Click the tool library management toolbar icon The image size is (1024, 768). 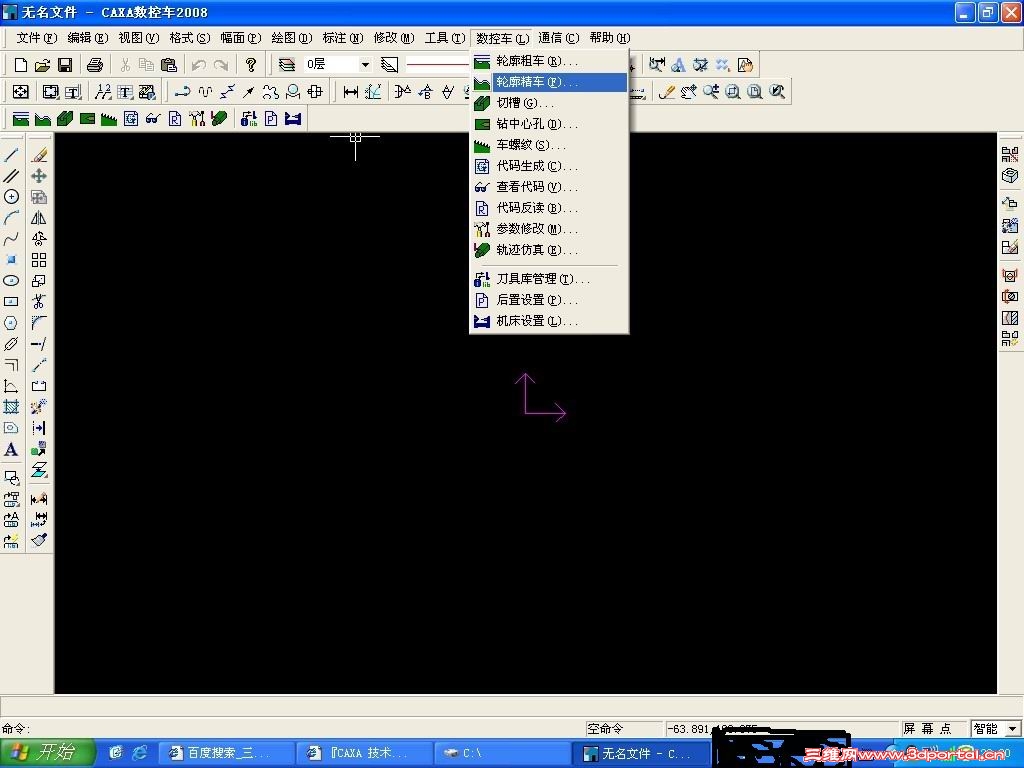tap(249, 119)
